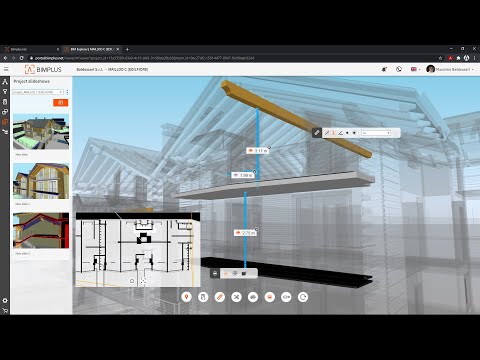Image resolution: width=480 pixels, height=360 pixels.
Task: Click the black box icon in lower toolbar
Action: (244, 274)
